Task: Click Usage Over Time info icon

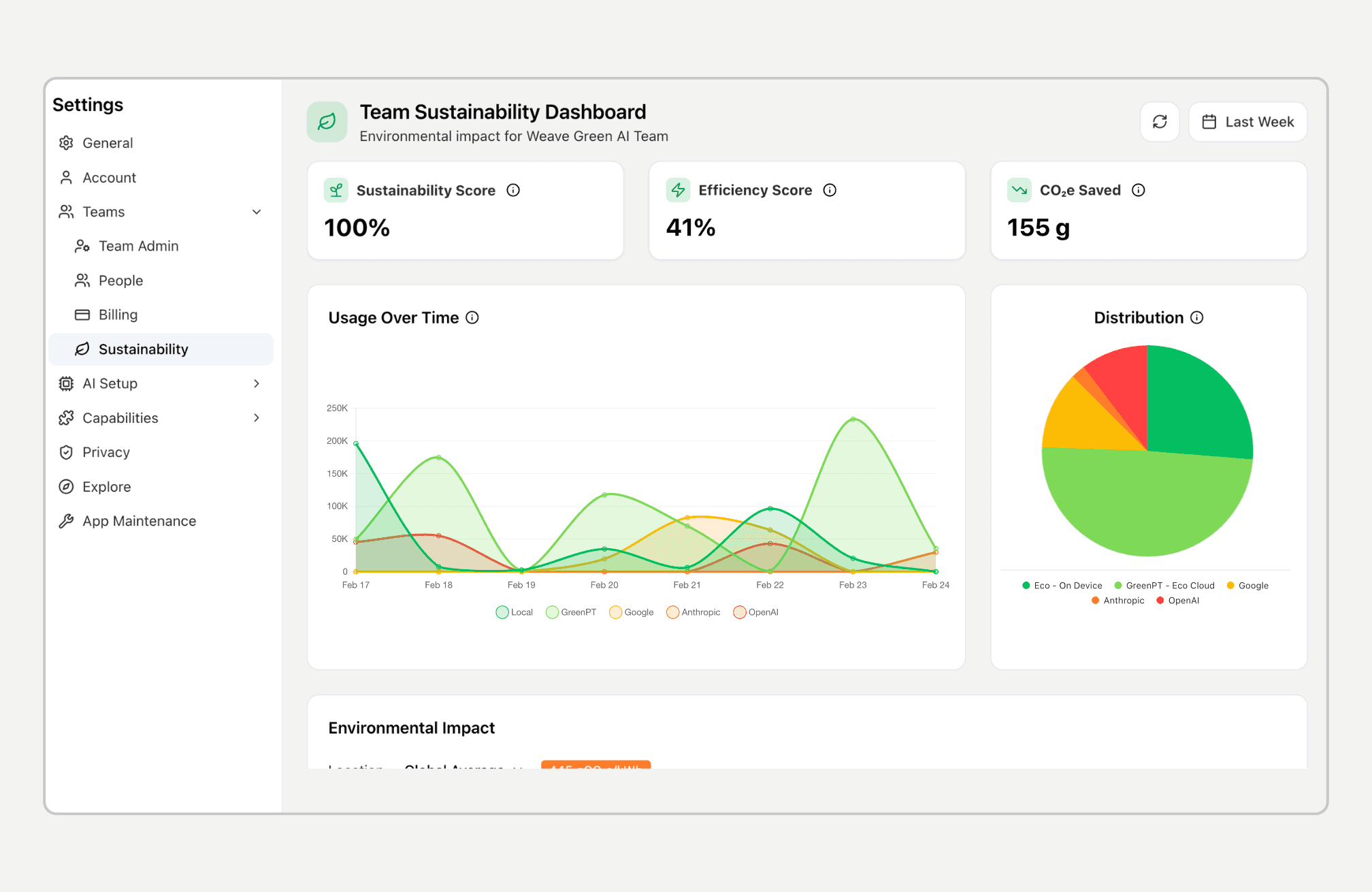Action: click(x=472, y=318)
